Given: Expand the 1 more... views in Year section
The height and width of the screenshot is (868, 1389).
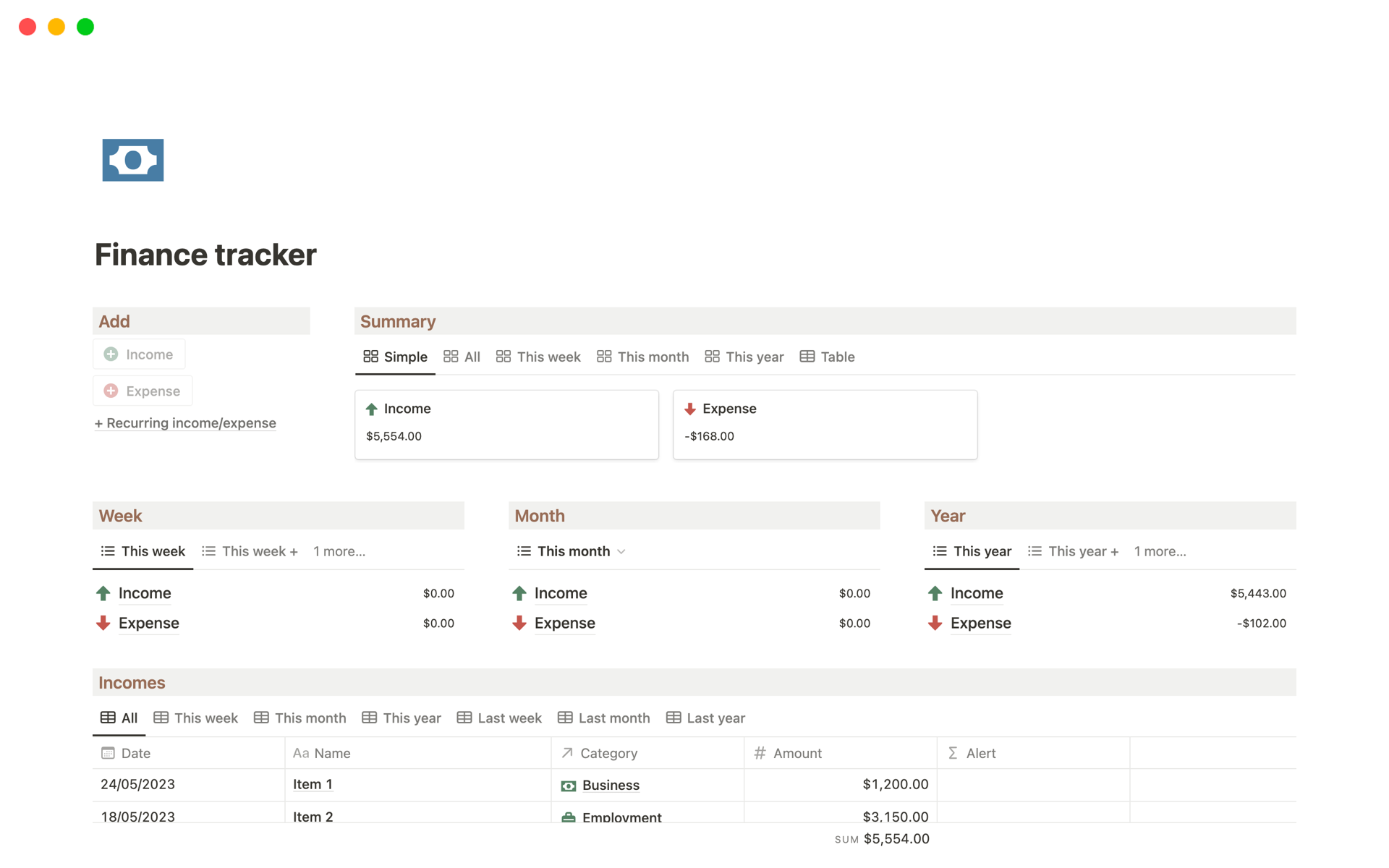Looking at the screenshot, I should click(x=1160, y=550).
